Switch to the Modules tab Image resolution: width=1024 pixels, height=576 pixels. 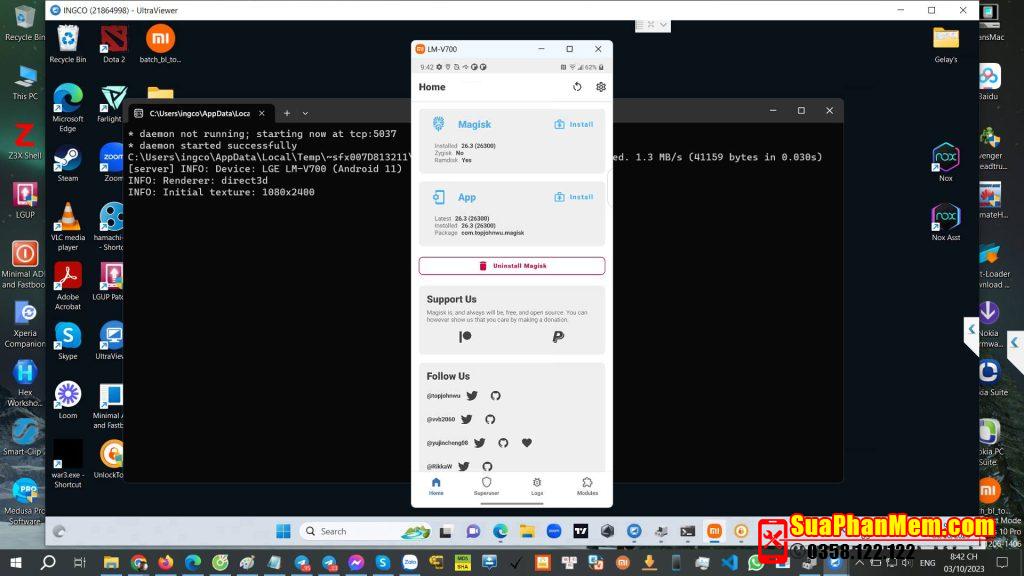click(587, 486)
